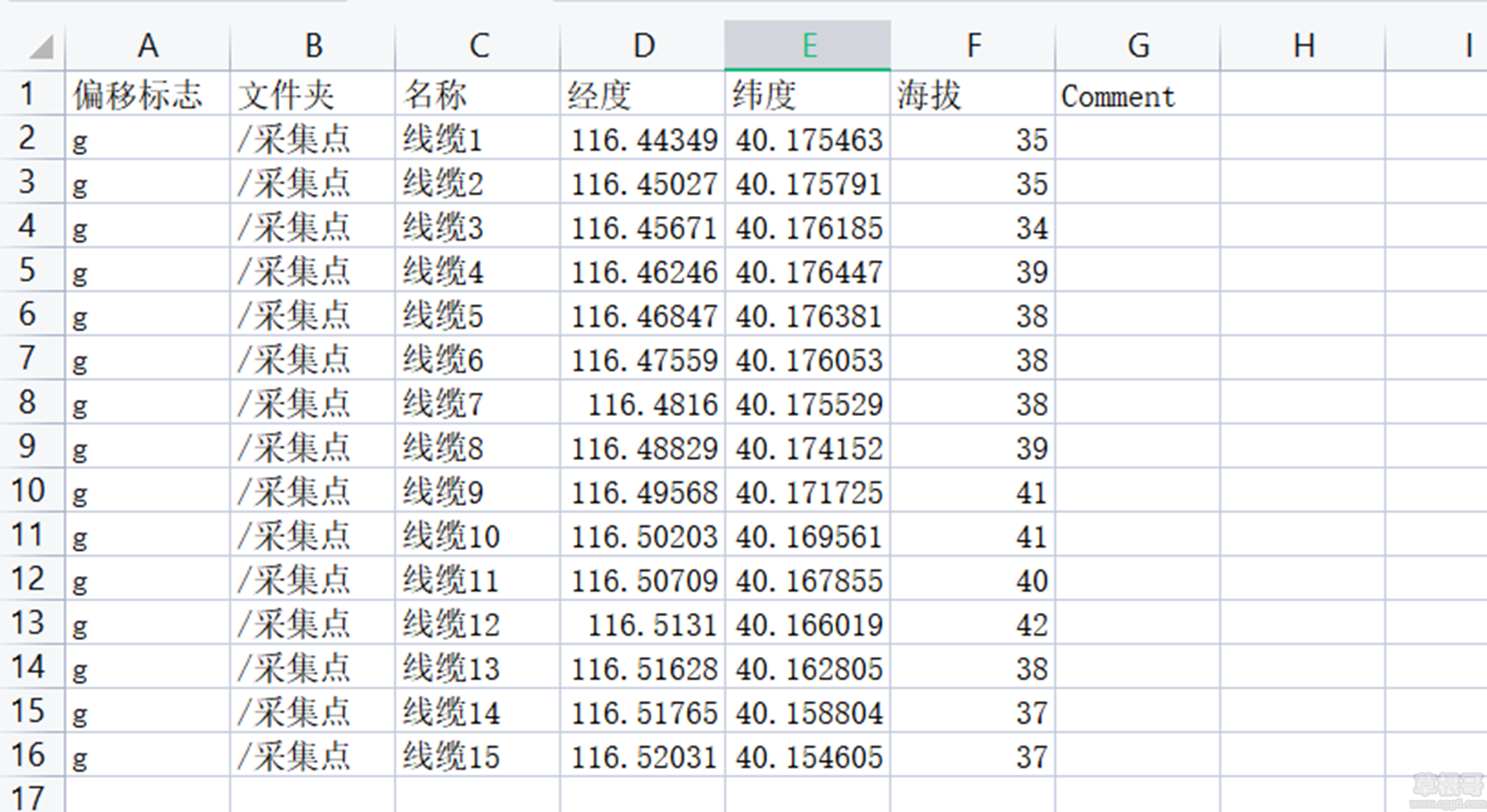Screen dimensions: 1487x812
Task: Select cell containing 线缆4
Action: (x=478, y=270)
